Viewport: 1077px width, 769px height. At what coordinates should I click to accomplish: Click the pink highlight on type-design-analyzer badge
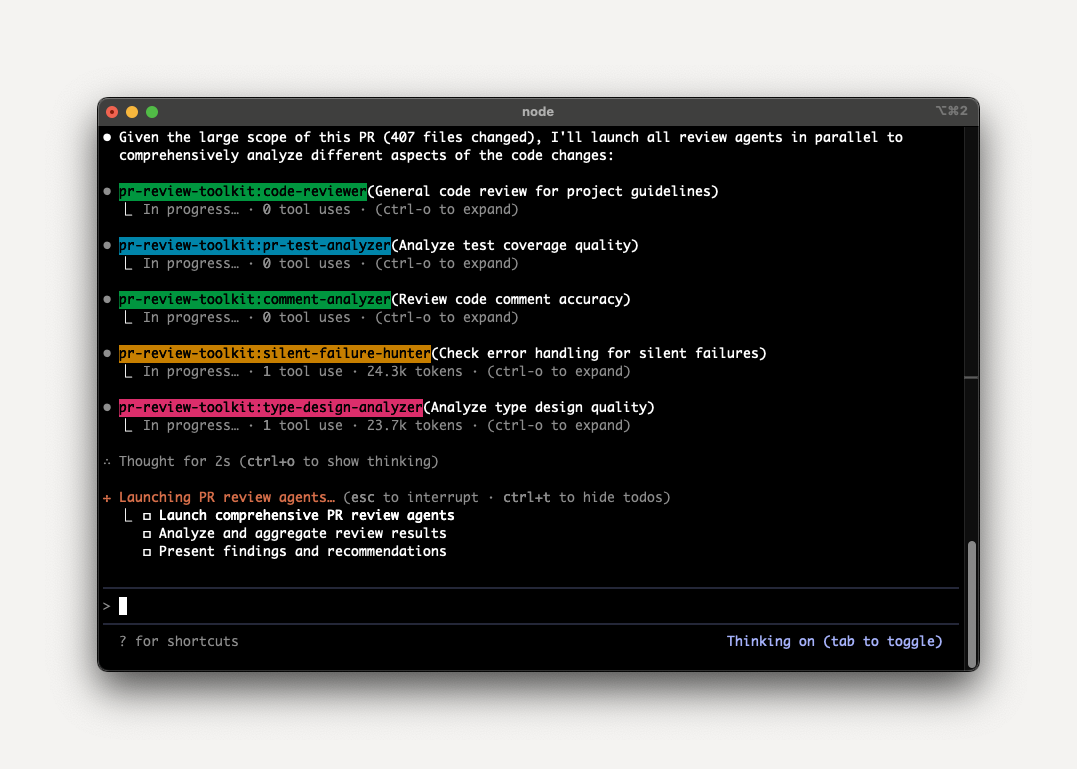tap(270, 407)
